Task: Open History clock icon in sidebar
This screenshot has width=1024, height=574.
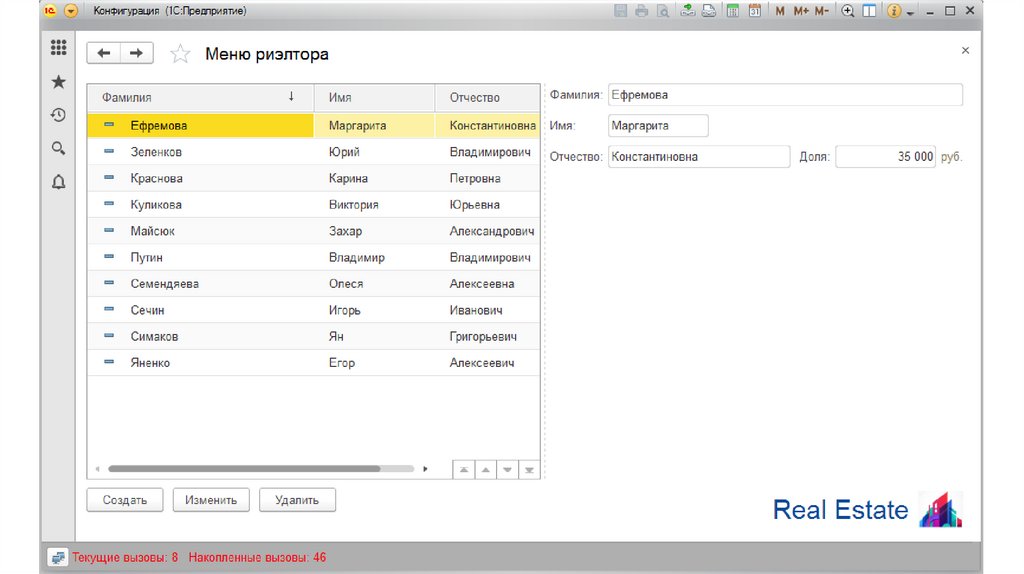Action: pyautogui.click(x=58, y=115)
